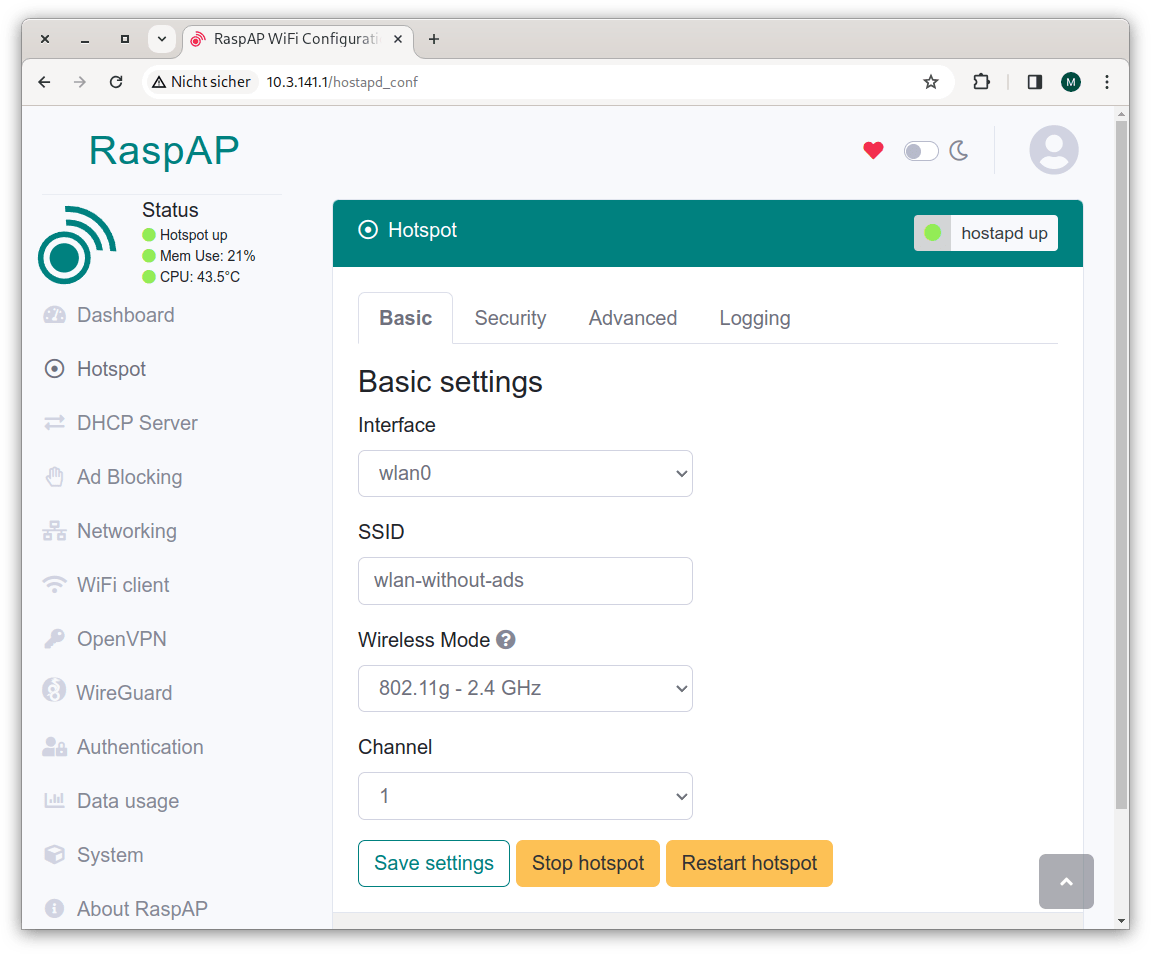Click Save settings button
1151x954 pixels.
[x=434, y=864]
